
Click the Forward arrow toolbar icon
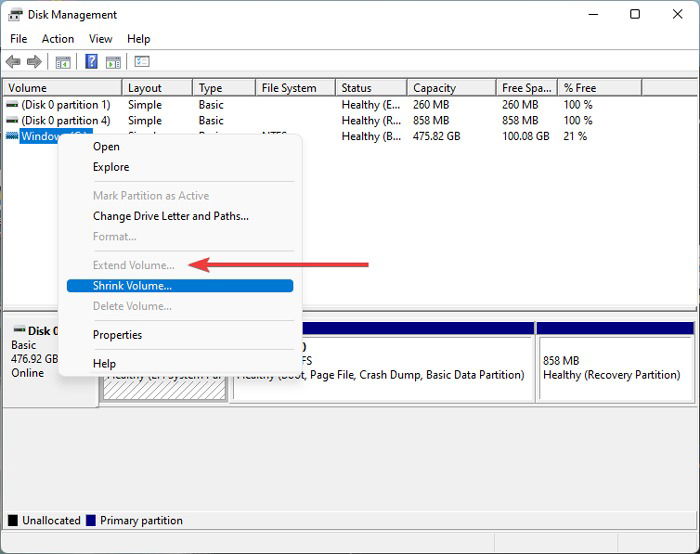click(34, 61)
